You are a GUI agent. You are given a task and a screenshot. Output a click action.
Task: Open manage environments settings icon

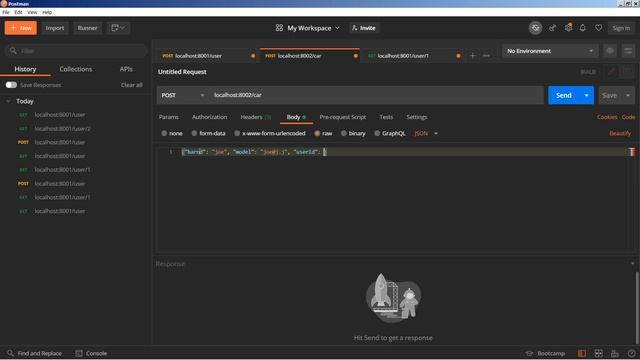(628, 51)
